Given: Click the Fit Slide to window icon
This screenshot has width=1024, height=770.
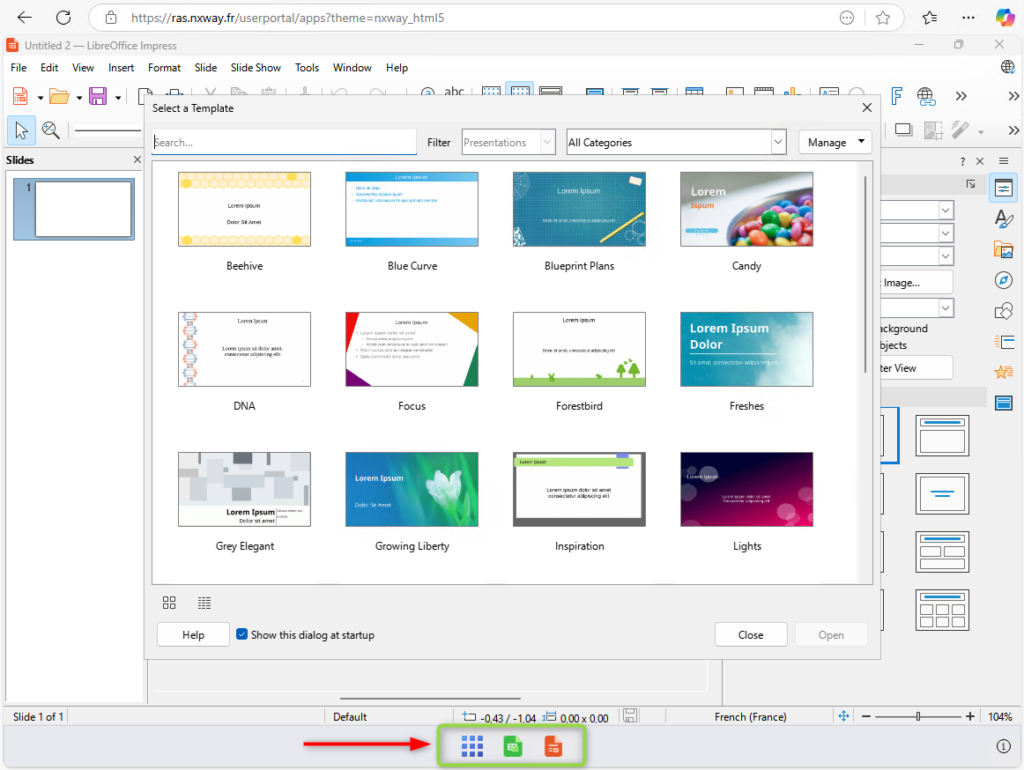Looking at the screenshot, I should pos(844,716).
